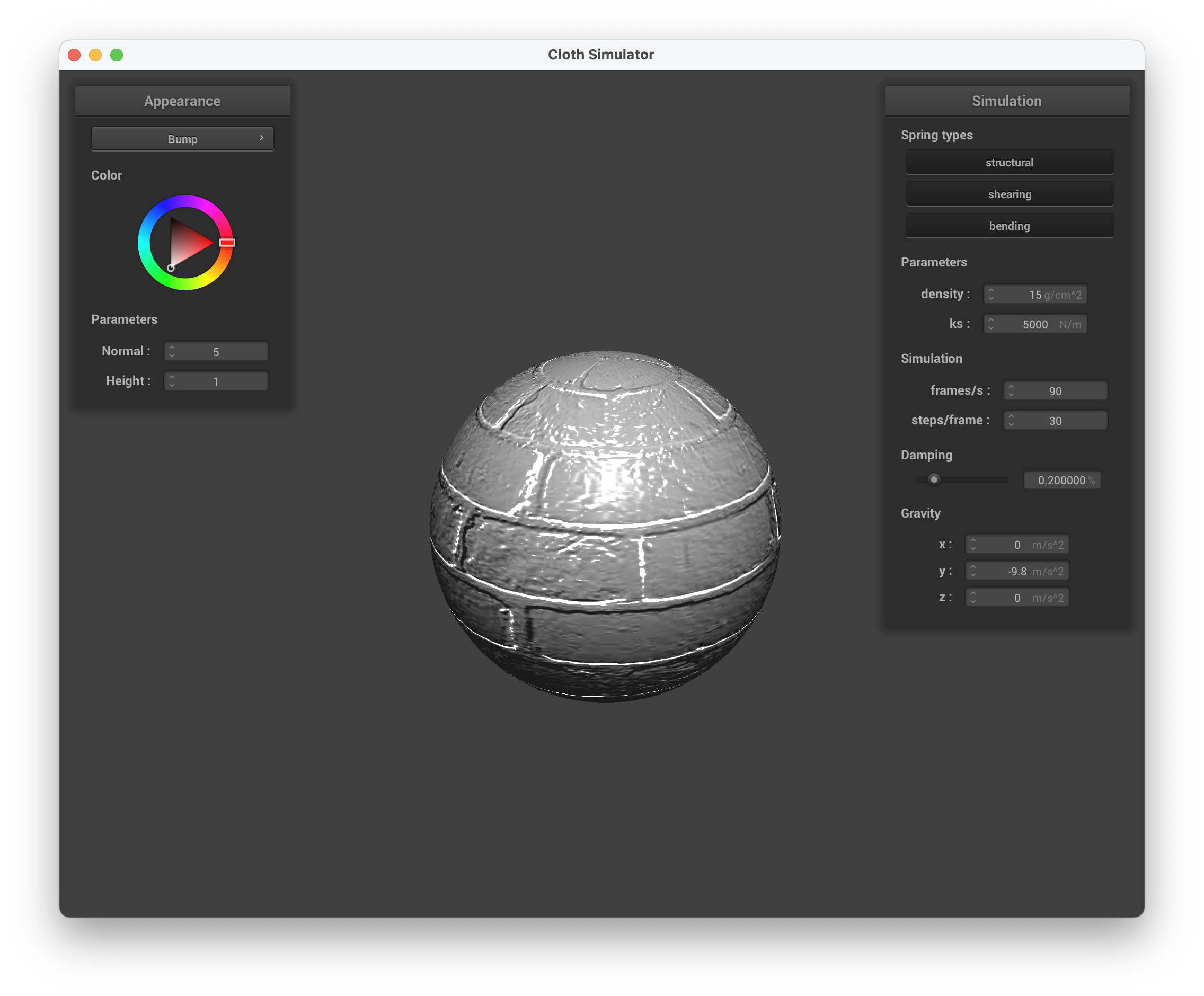Increase the Normal value with the up arrow
The width and height of the screenshot is (1204, 996).
coord(172,348)
